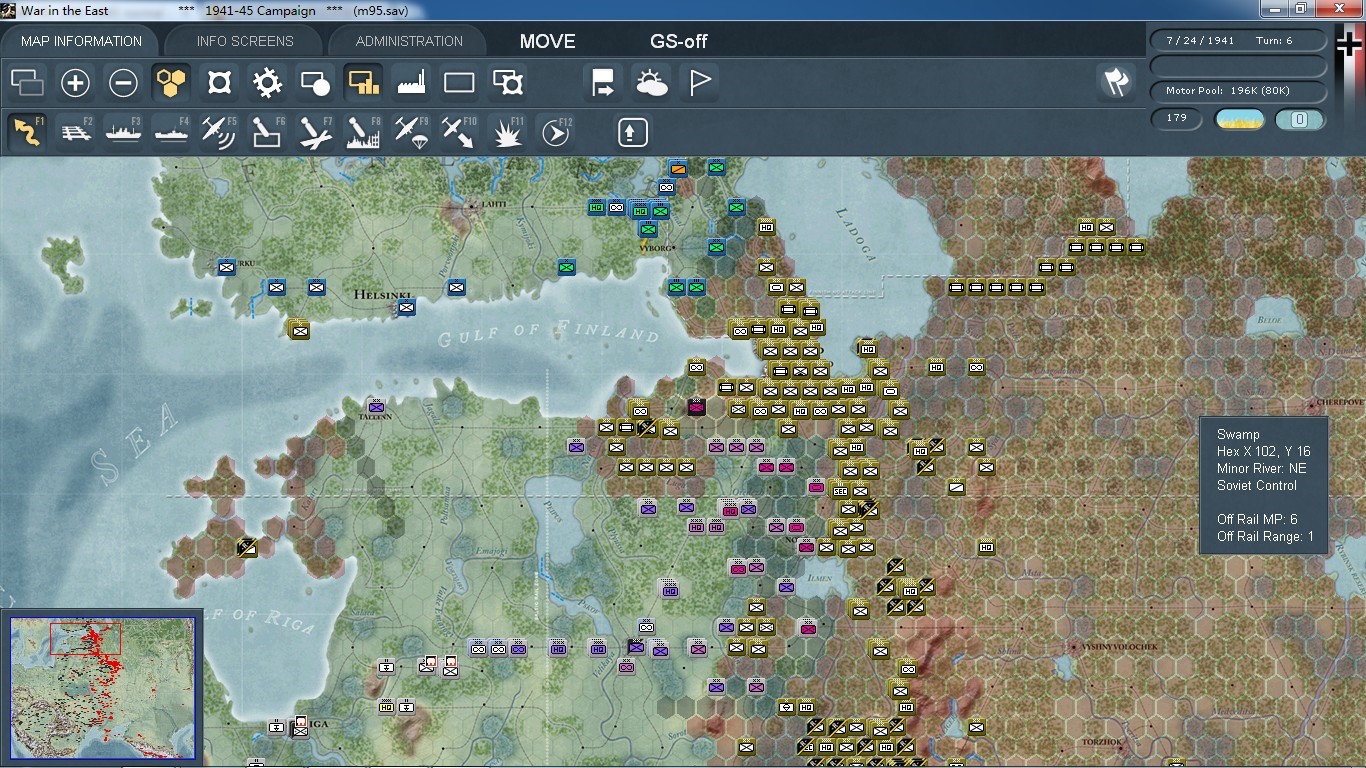Viewport: 1366px width, 768px height.
Task: Click the date and Turn 6 display
Action: pyautogui.click(x=1239, y=40)
